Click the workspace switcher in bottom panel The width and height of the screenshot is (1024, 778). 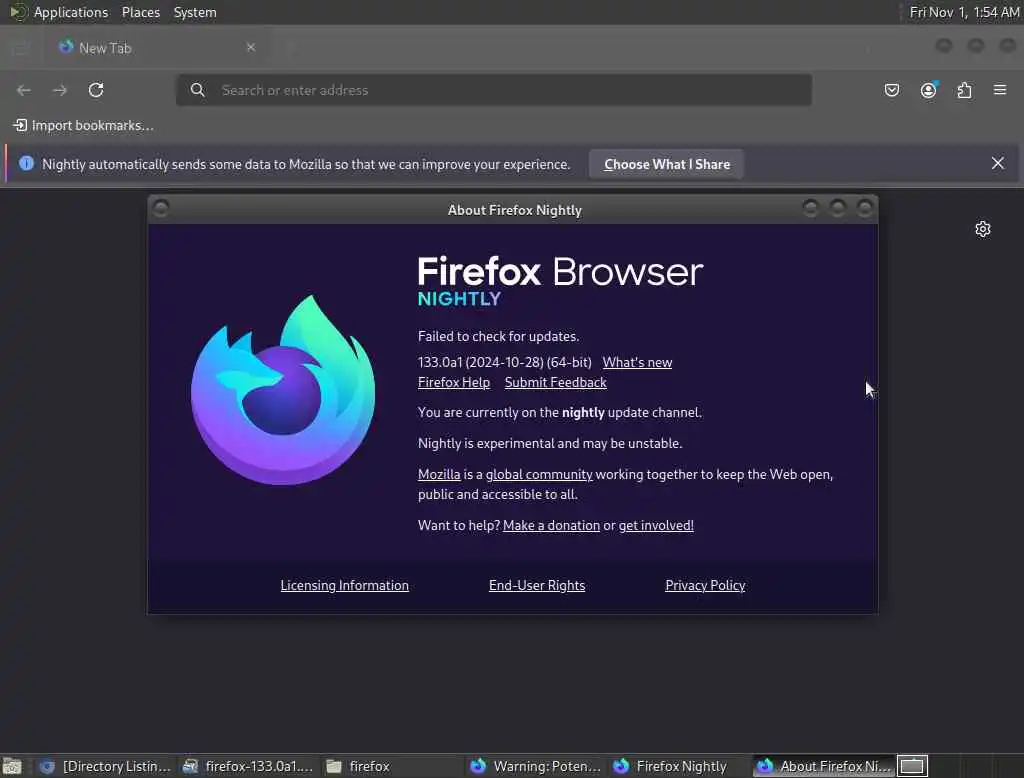(912, 766)
